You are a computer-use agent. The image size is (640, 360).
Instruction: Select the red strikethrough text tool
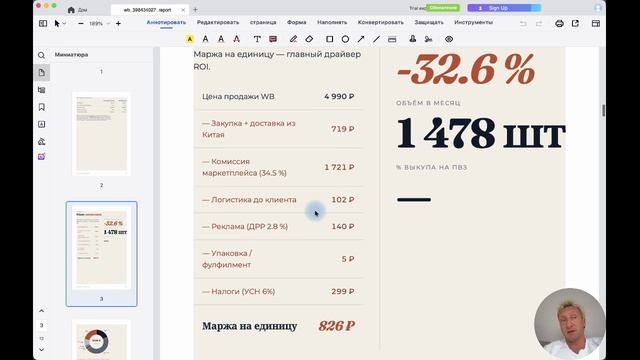[x=236, y=39]
